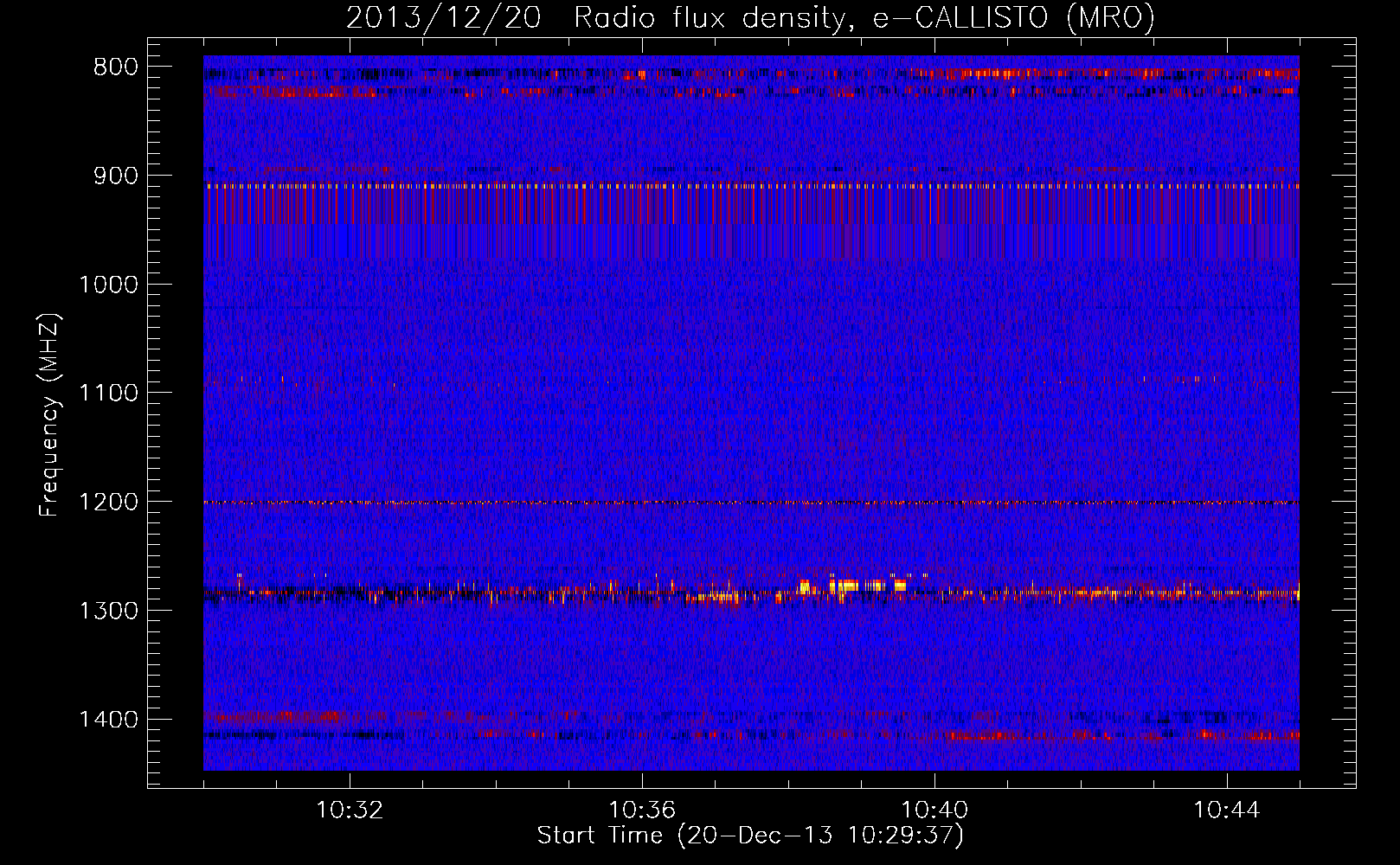Click the 1000 frequency tick label
The width and height of the screenshot is (1400, 865).
pos(109,285)
